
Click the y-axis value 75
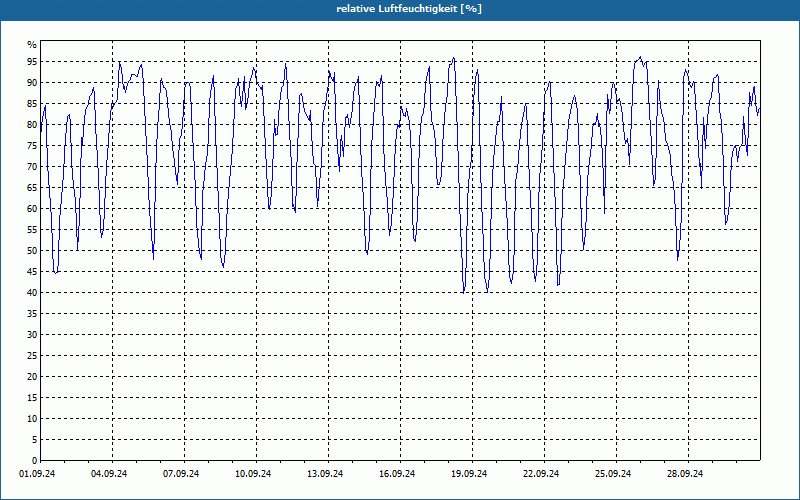32,145
